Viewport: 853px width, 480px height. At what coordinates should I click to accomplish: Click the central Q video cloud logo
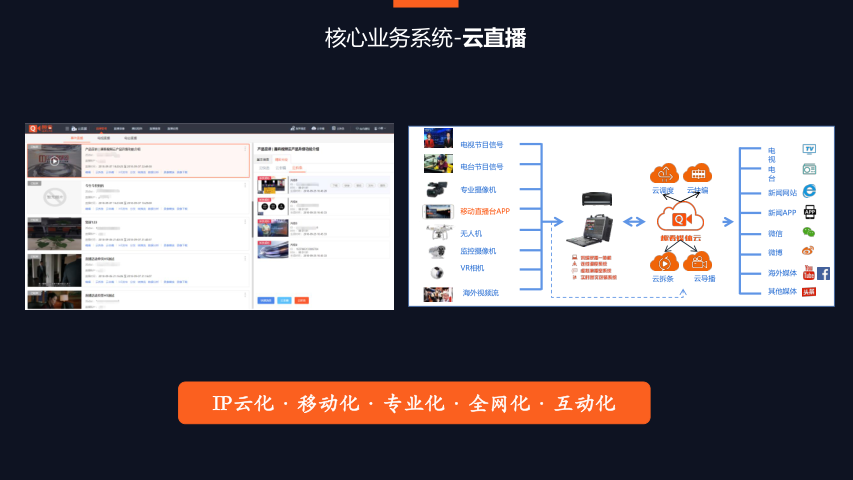[681, 219]
